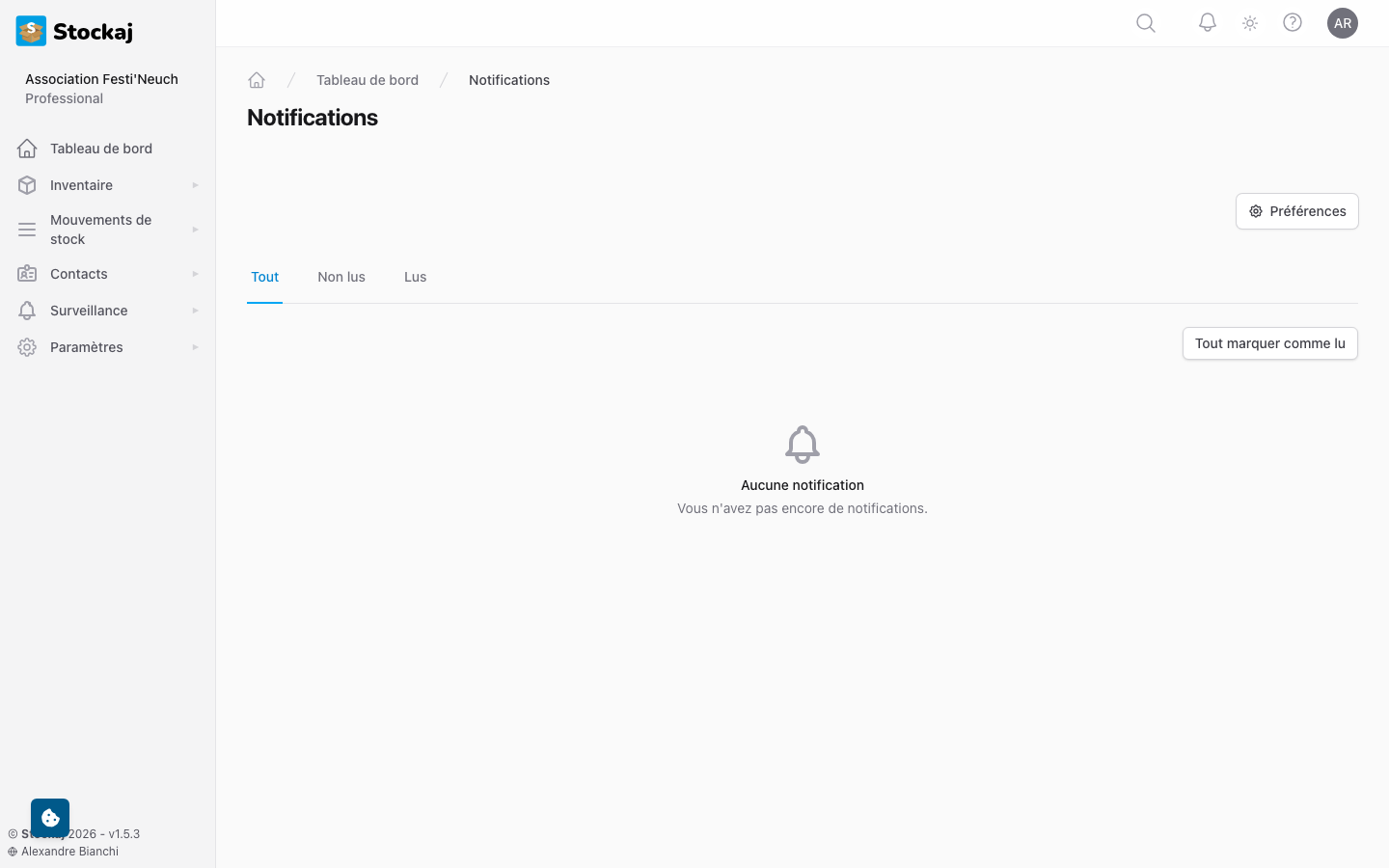Expand the Paramètres submenu arrow

point(195,347)
